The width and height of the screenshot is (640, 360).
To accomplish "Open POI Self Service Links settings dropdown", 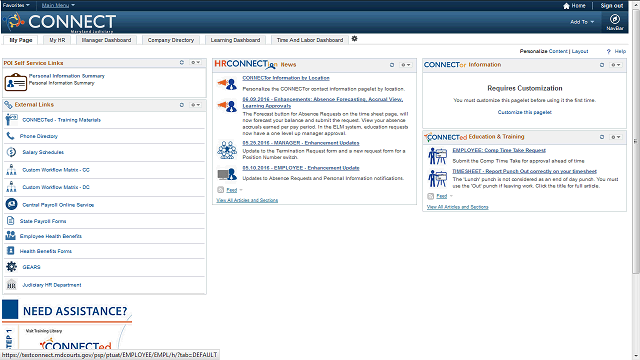I will coord(196,62).
